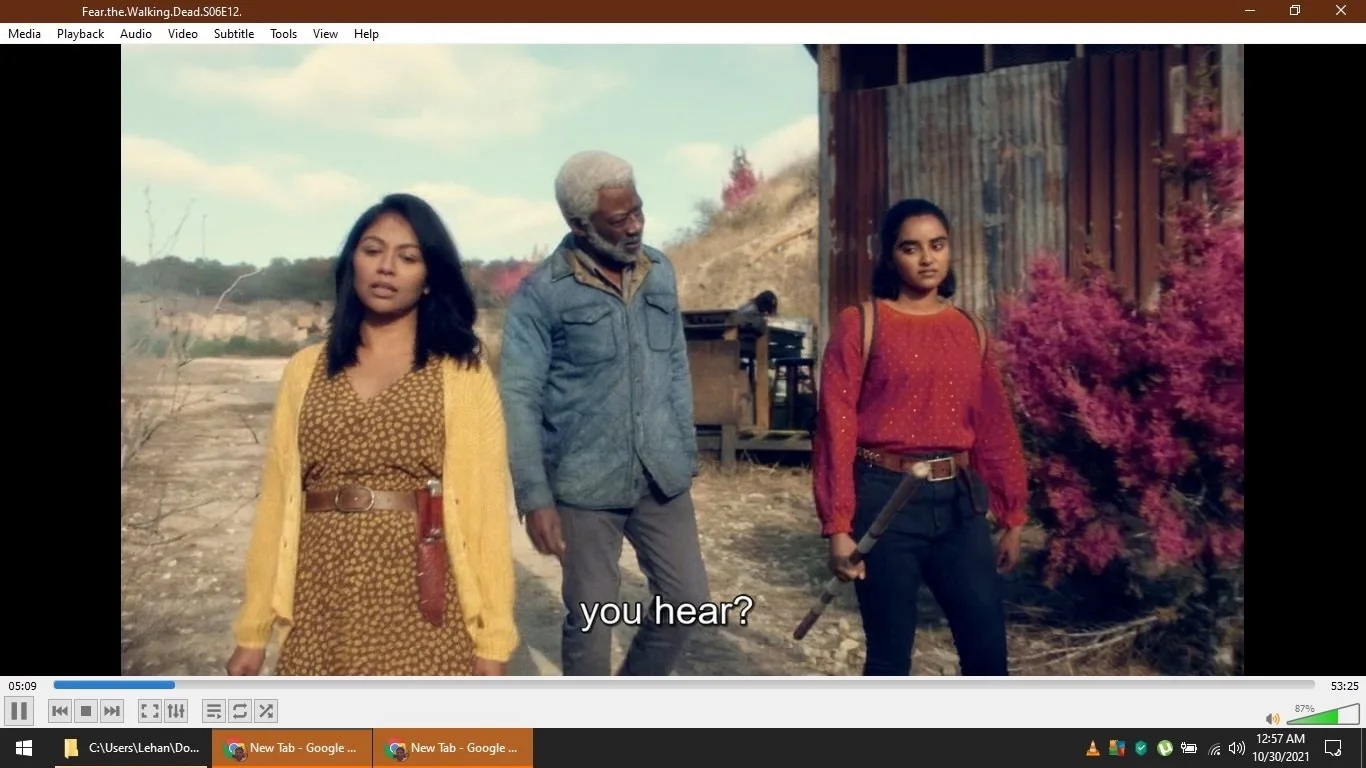This screenshot has height=768, width=1366.
Task: Open the Subtitle menu
Action: [x=234, y=34]
